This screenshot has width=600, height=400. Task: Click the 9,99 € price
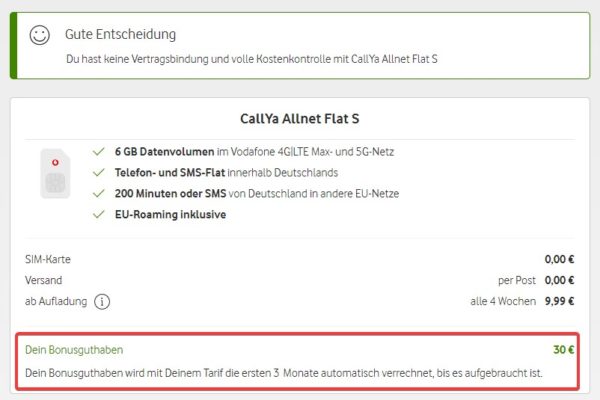559,301
